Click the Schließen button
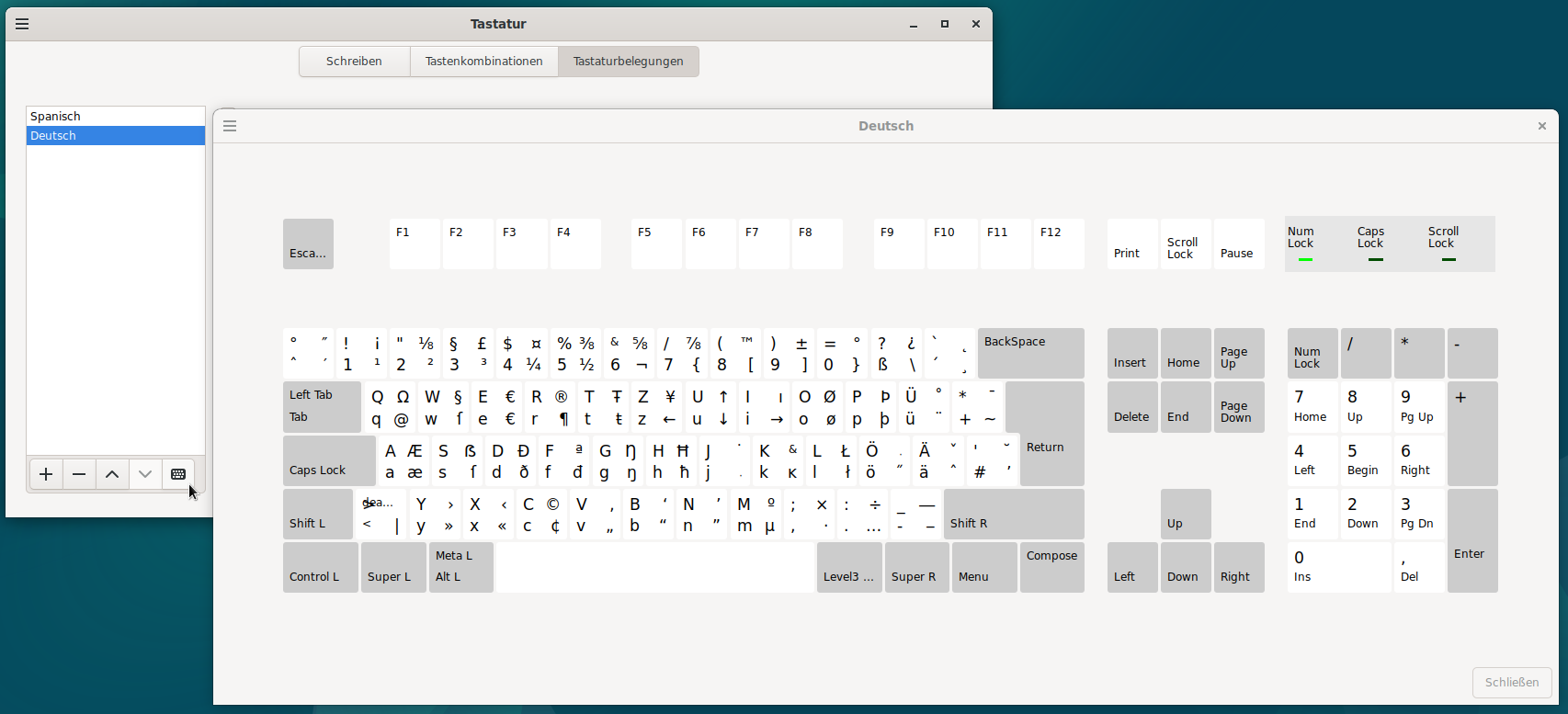The height and width of the screenshot is (714, 1568). 1512,682
